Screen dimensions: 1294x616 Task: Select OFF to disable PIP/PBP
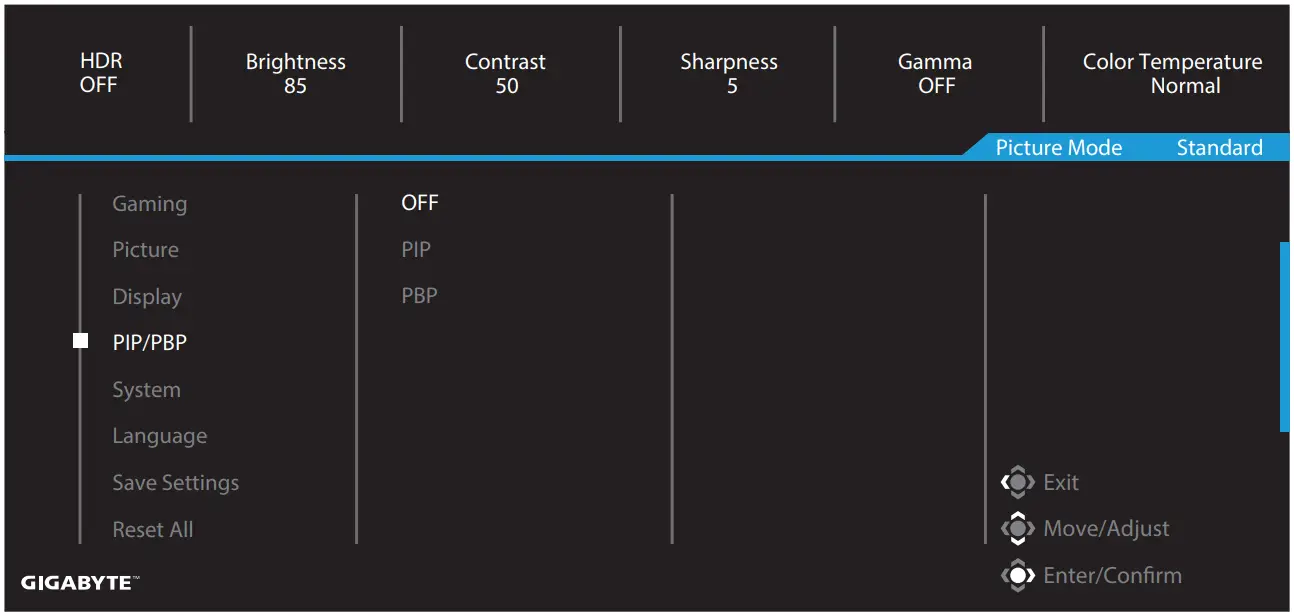[420, 202]
